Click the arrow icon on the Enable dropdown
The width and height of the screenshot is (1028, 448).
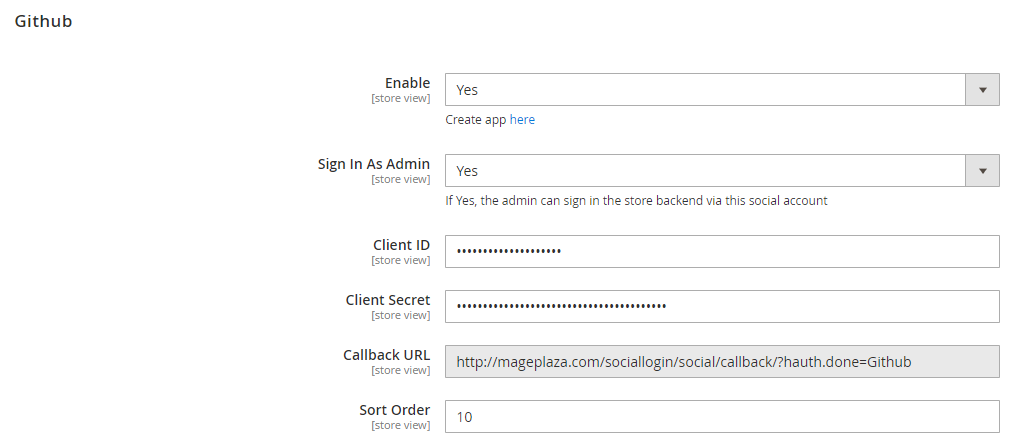click(x=982, y=90)
